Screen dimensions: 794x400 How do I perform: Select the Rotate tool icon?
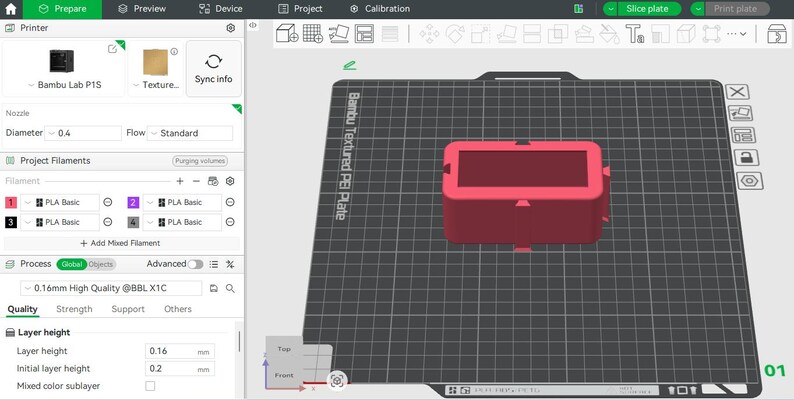(x=455, y=34)
